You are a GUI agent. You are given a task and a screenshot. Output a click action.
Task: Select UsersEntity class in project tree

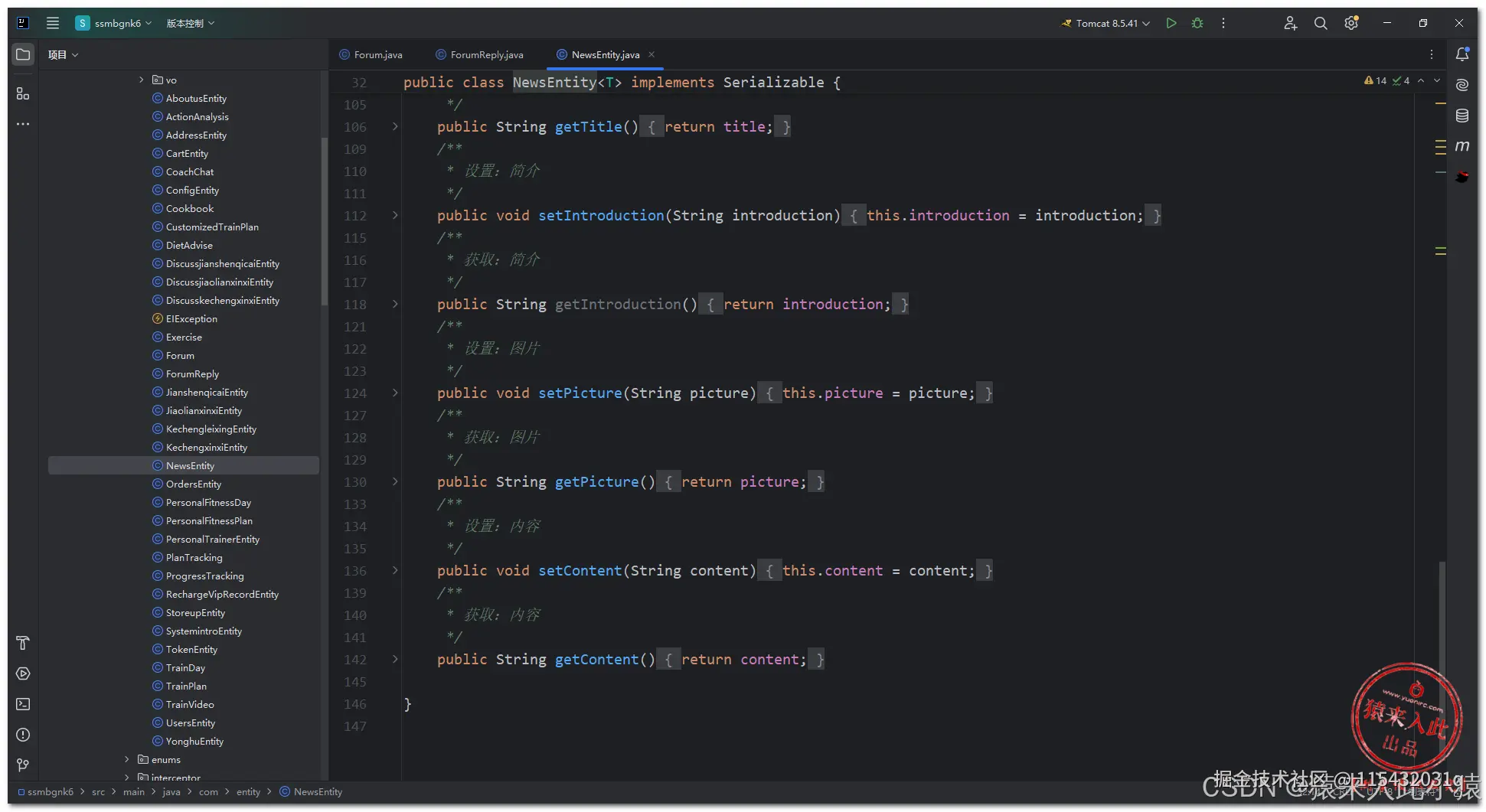click(x=191, y=722)
